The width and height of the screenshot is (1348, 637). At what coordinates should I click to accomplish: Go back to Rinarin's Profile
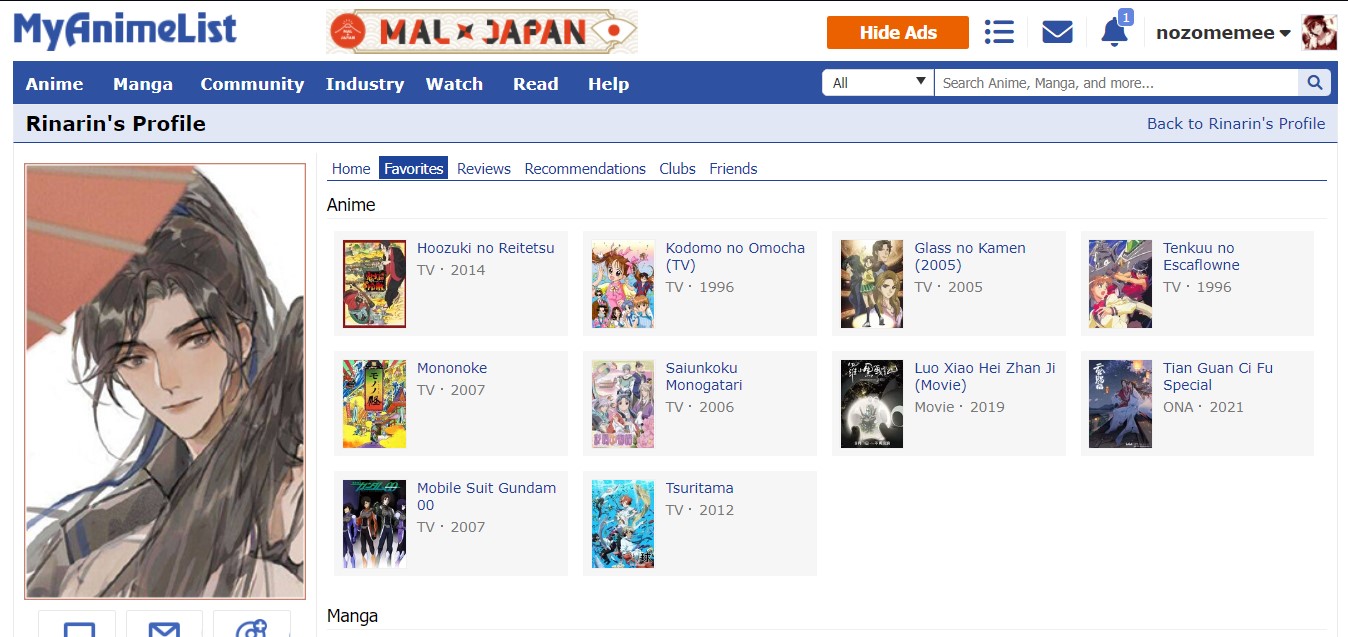coord(1236,124)
